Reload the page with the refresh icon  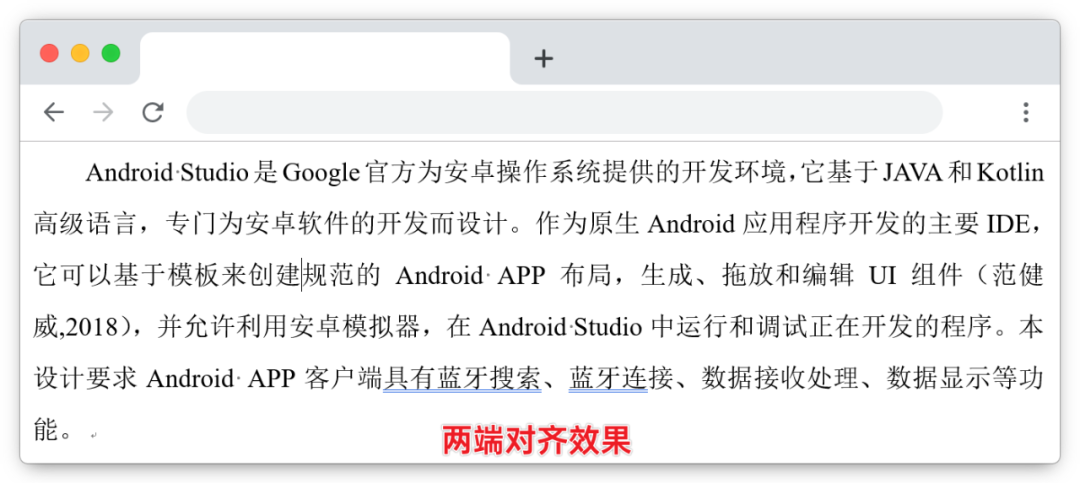coord(153,112)
